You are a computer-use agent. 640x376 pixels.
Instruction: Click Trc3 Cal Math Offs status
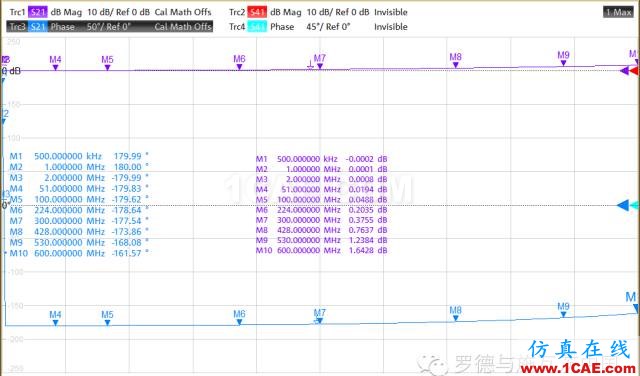pos(183,27)
